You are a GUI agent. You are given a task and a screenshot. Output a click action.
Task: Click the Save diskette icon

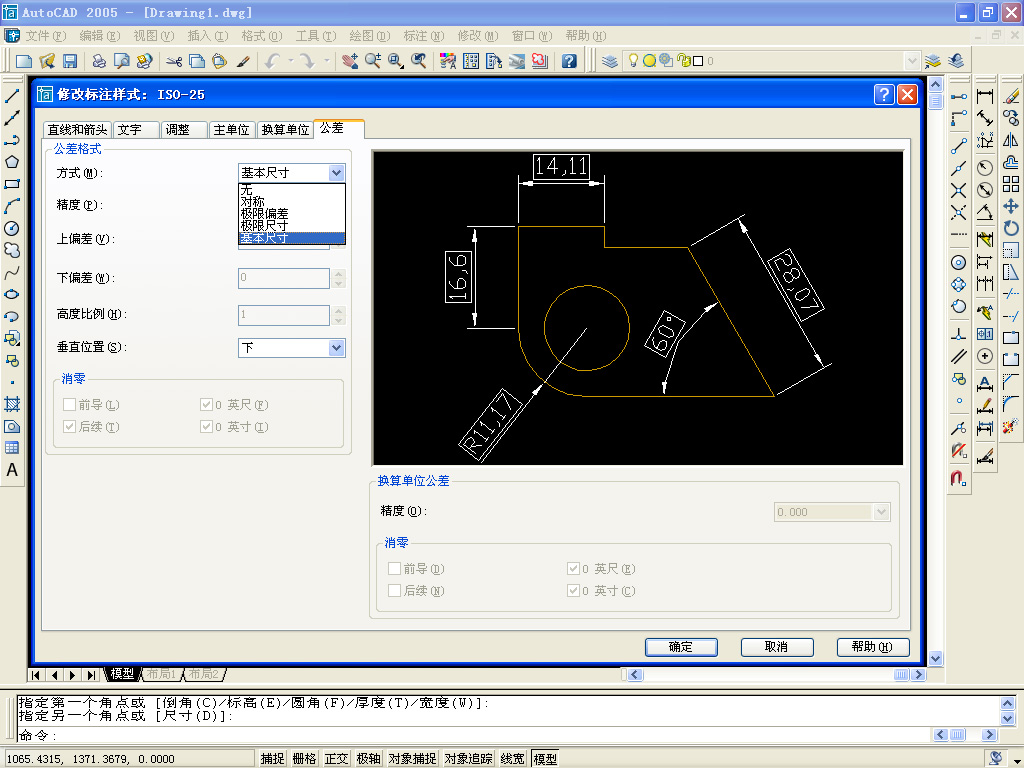pos(70,61)
